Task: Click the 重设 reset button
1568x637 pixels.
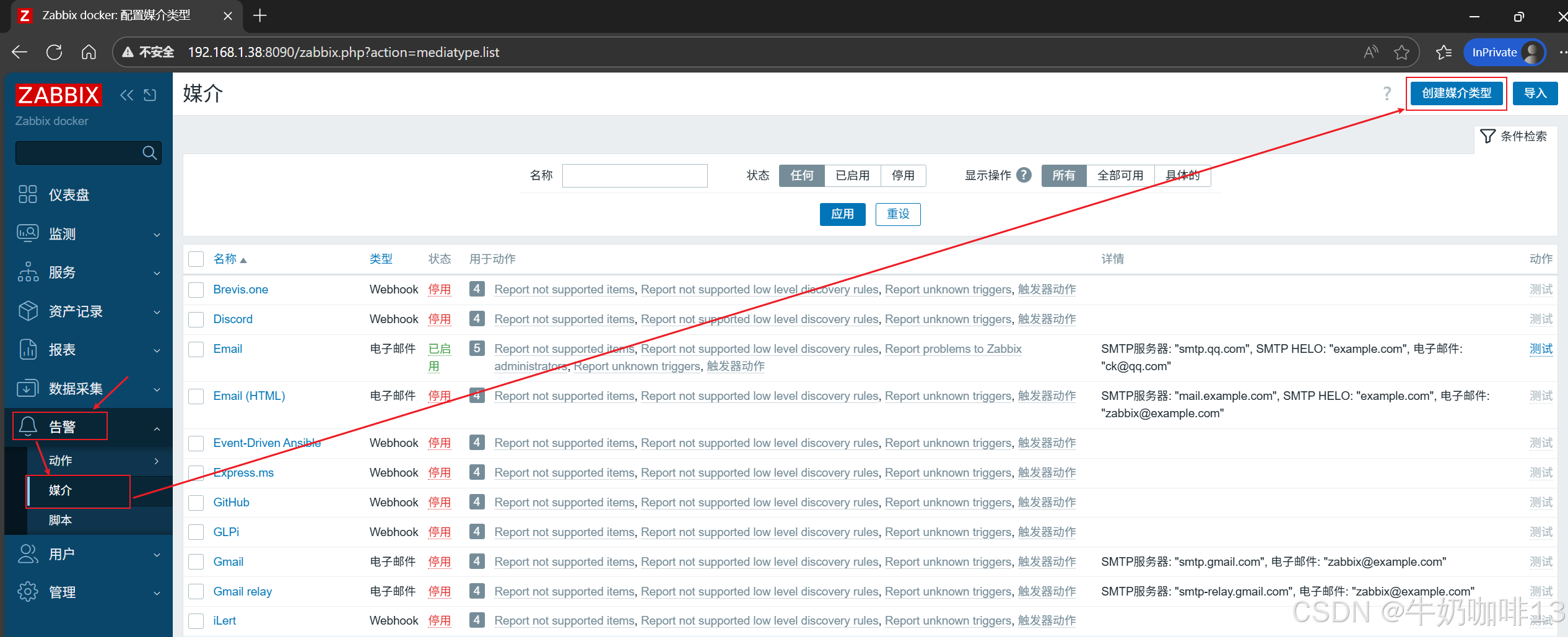Action: (x=898, y=214)
